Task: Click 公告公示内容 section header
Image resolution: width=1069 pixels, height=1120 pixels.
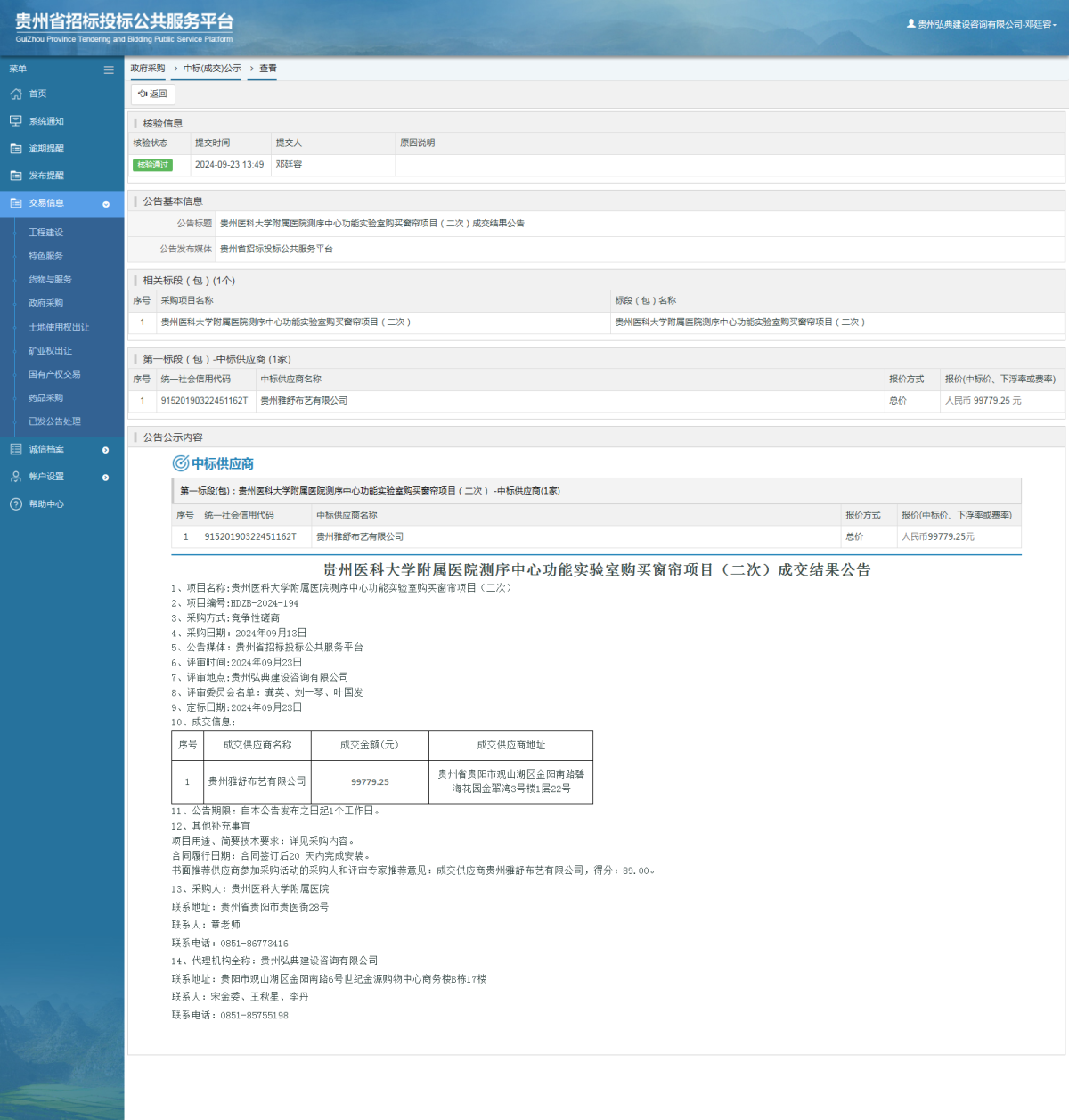Action: (x=173, y=437)
